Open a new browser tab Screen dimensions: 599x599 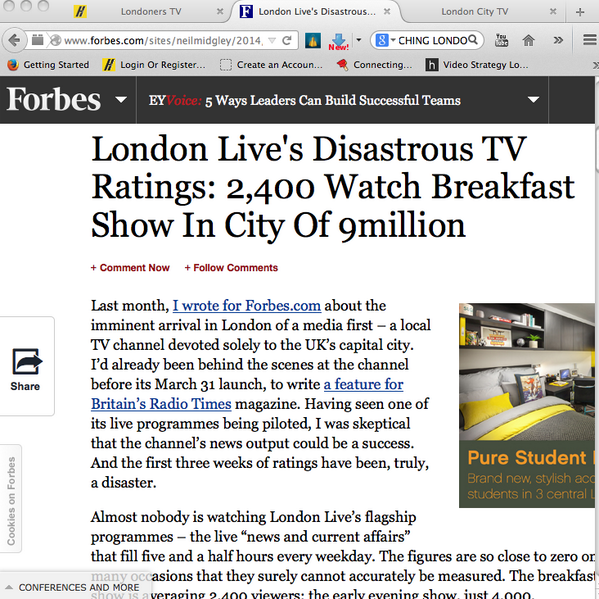pyautogui.click(x=580, y=12)
